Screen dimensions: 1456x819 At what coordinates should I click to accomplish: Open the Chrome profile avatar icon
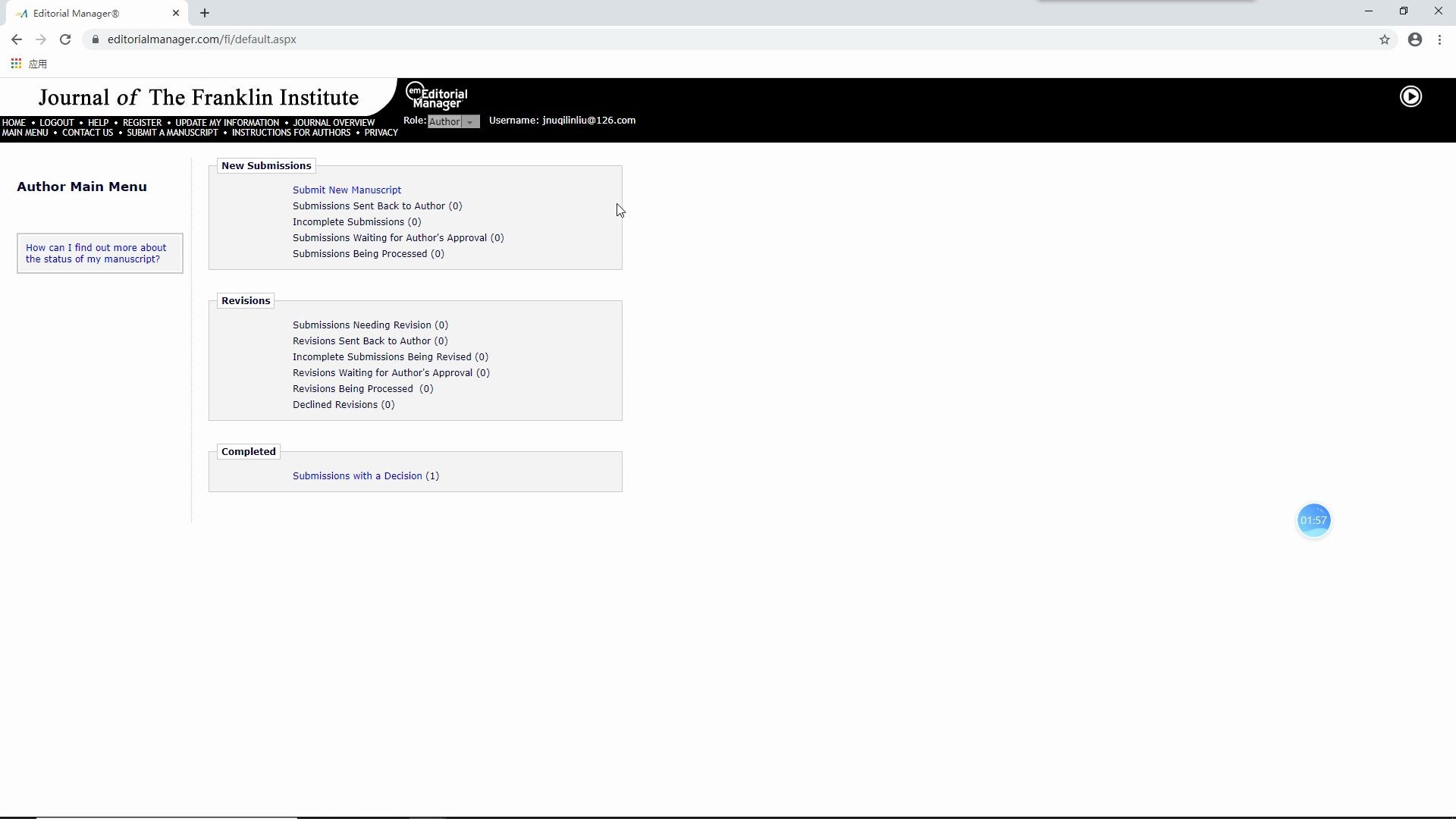[x=1415, y=39]
